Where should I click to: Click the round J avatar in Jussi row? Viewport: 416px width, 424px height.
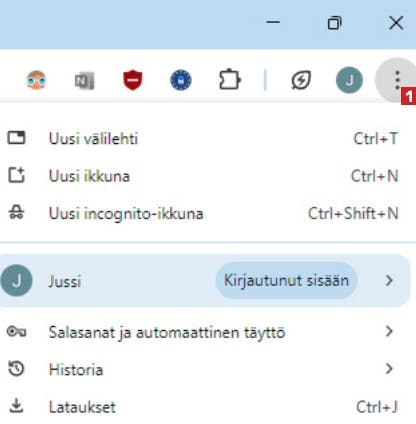[16, 281]
